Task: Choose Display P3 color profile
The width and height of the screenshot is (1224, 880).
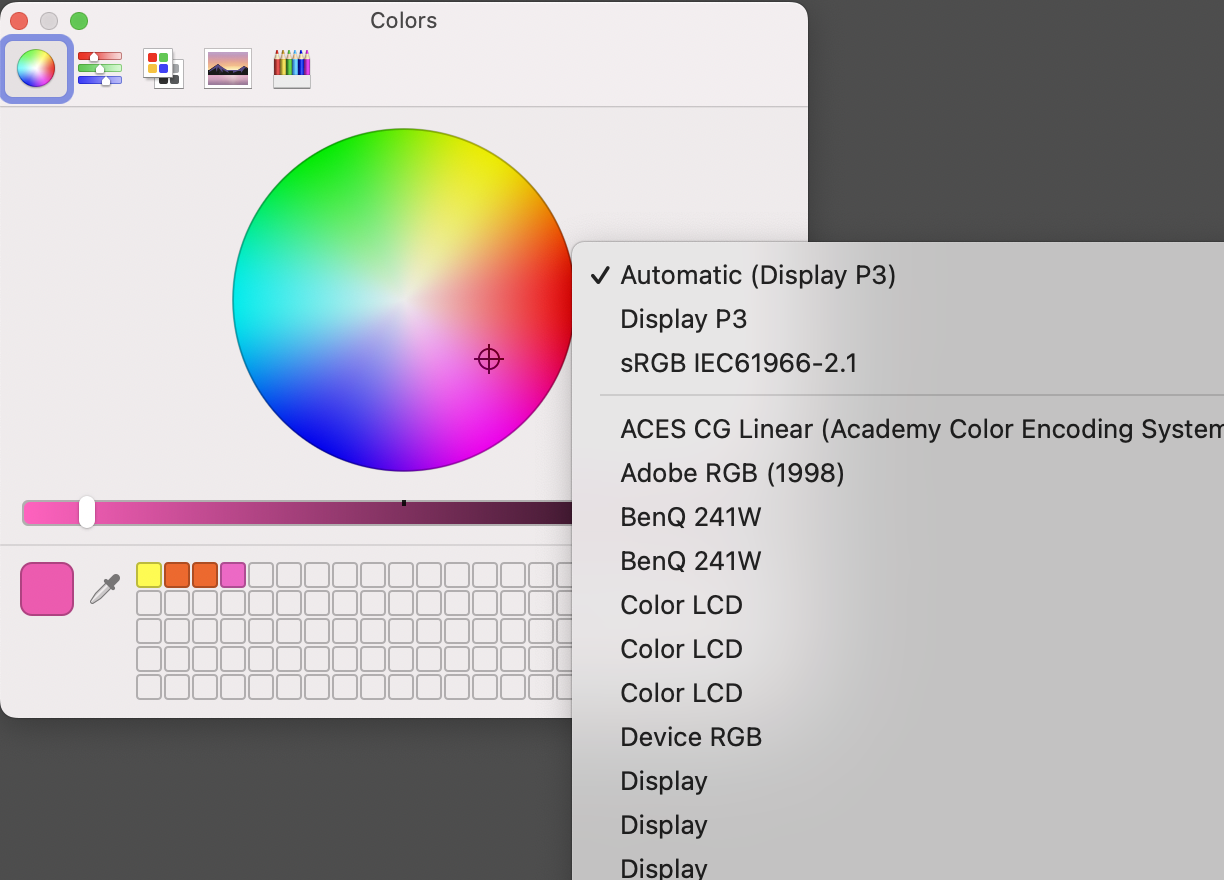Action: [683, 319]
